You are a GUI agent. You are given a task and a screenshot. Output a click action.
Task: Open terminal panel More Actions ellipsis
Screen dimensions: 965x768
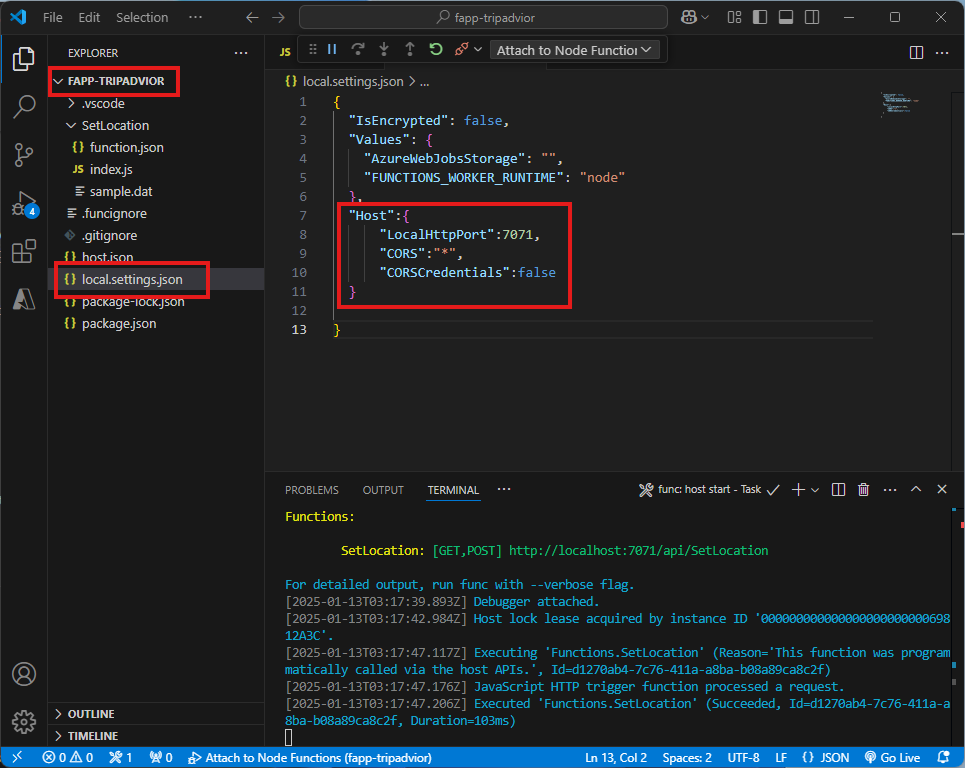point(890,490)
